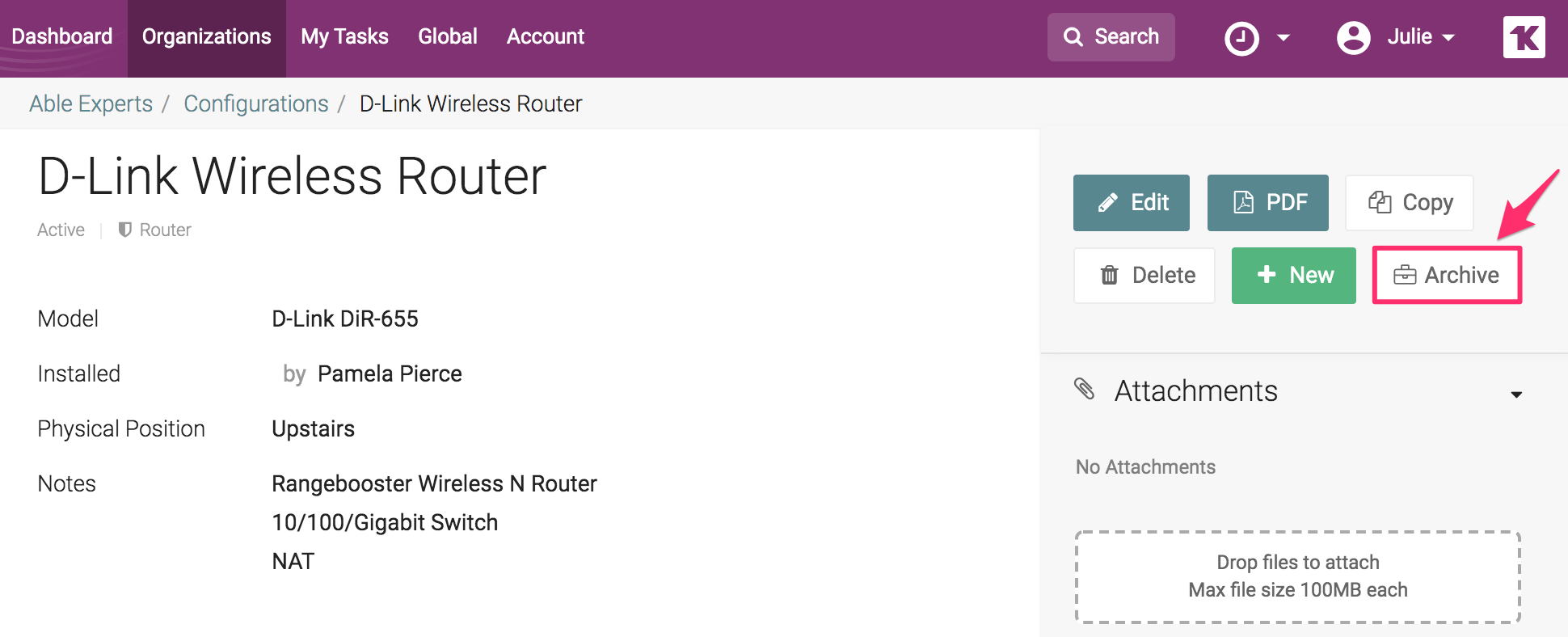
Task: Go to My Tasks in navigation
Action: (x=344, y=37)
